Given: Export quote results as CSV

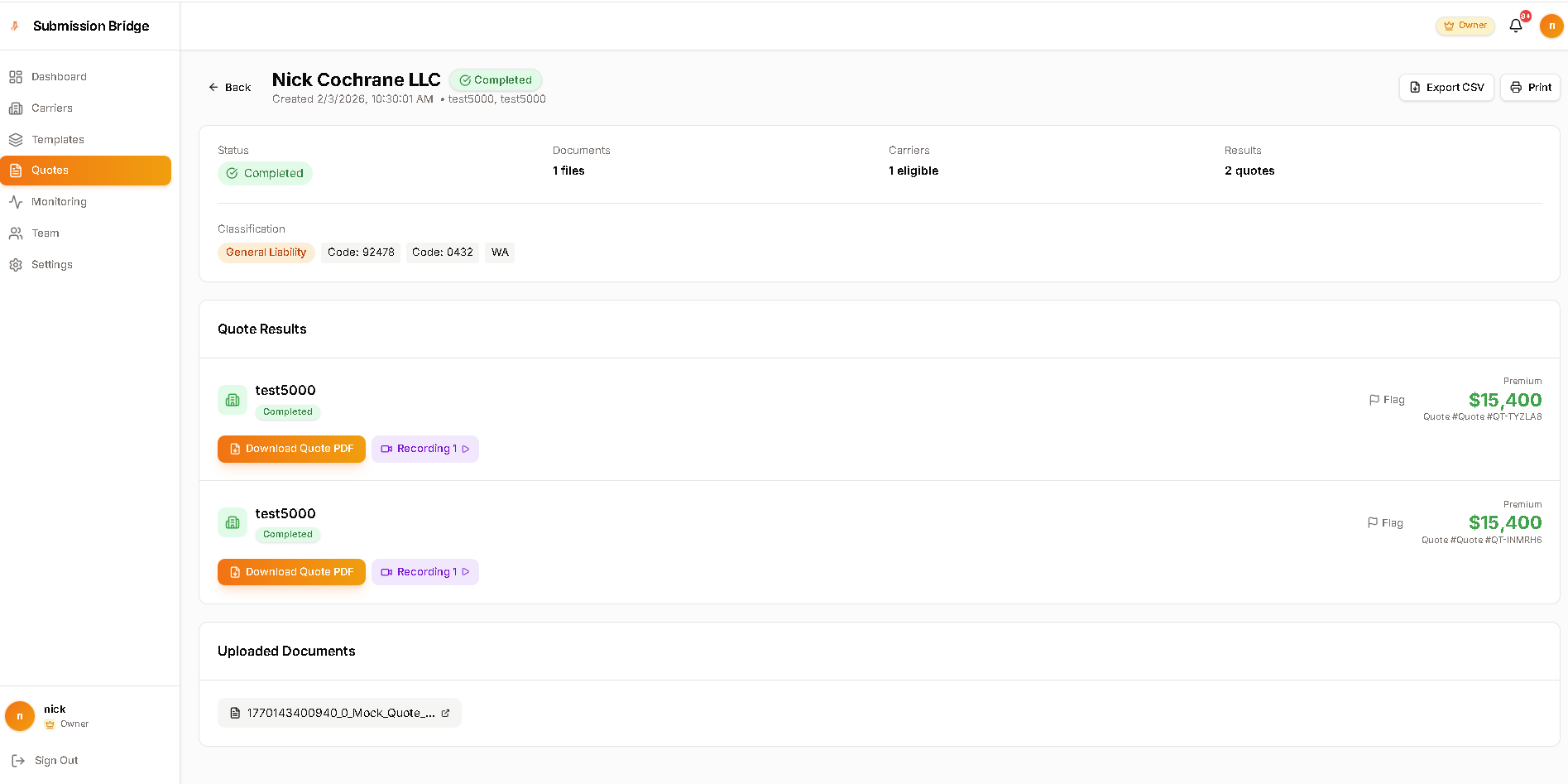Looking at the screenshot, I should [1446, 87].
